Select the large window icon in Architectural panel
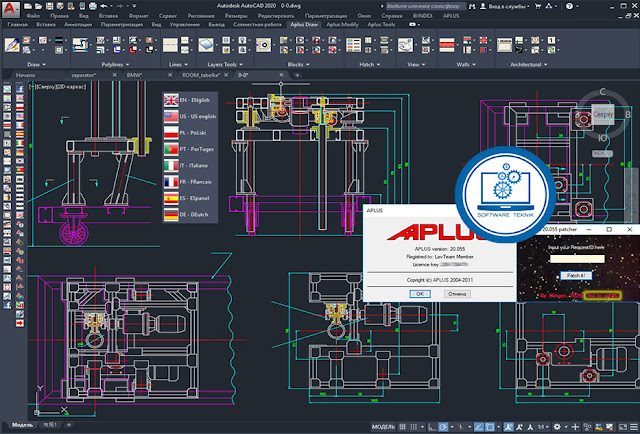The height and width of the screenshot is (434, 640). point(504,45)
